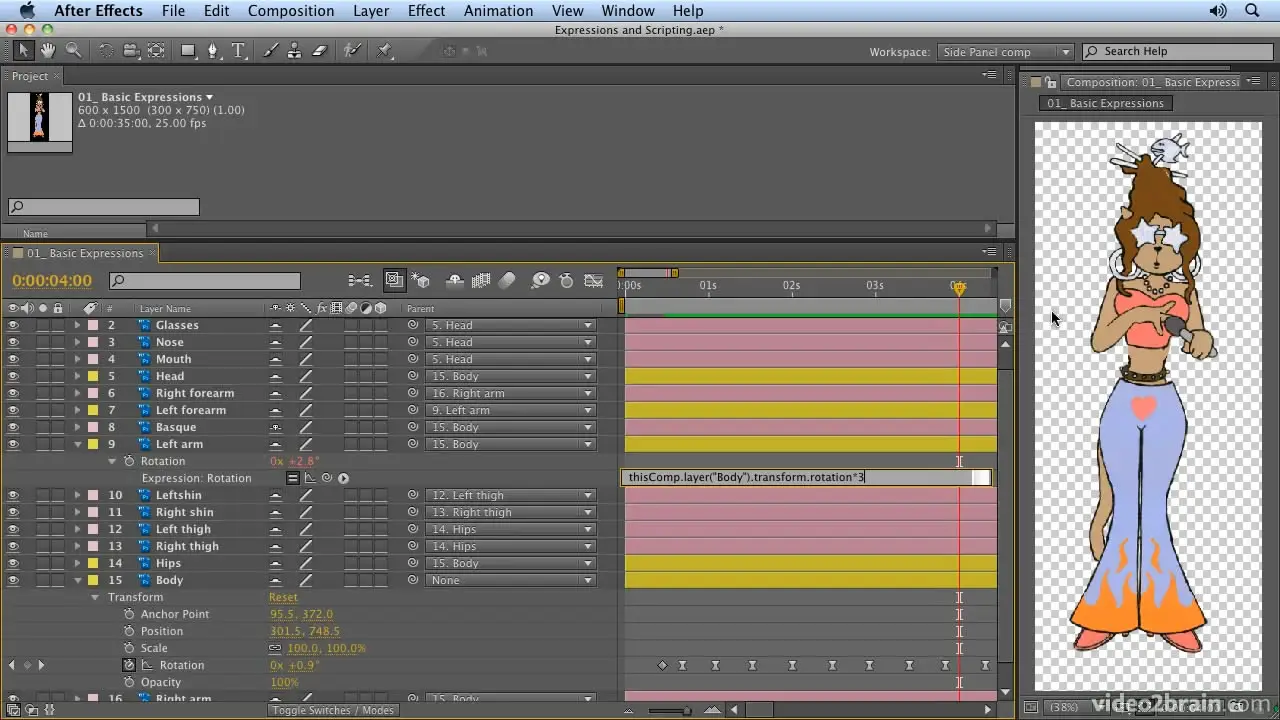1280x720 pixels.
Task: Open Body layer parent dropdown None
Action: [x=510, y=580]
